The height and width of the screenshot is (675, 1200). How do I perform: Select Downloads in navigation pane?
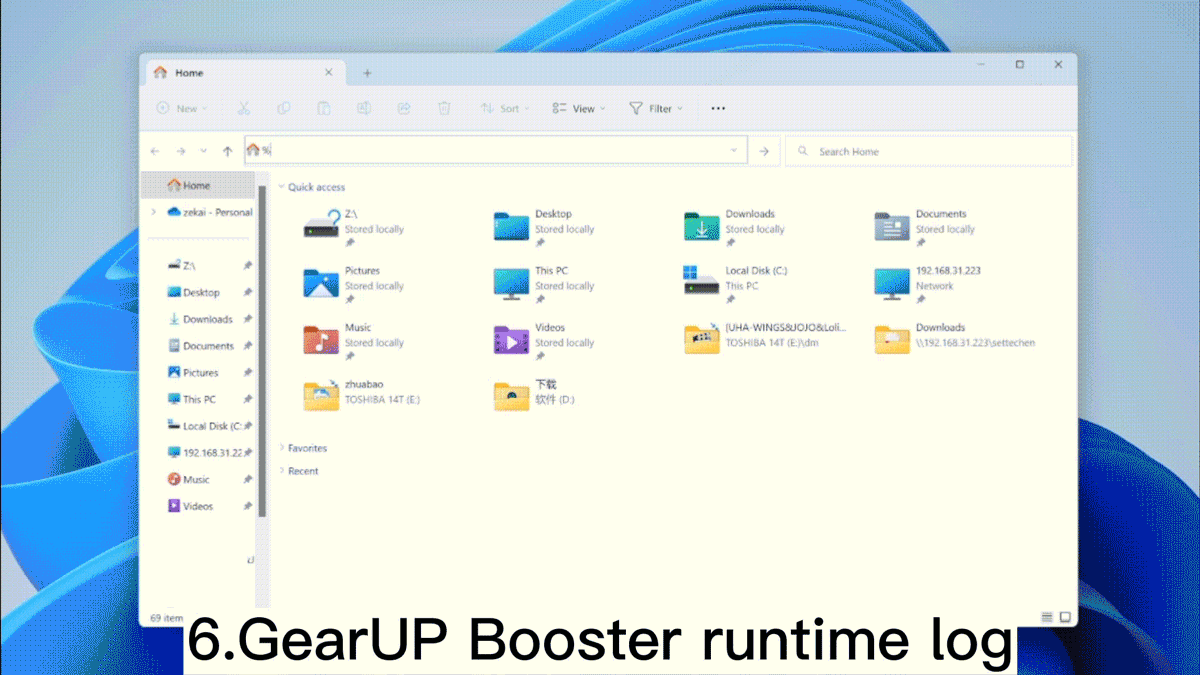[198, 319]
